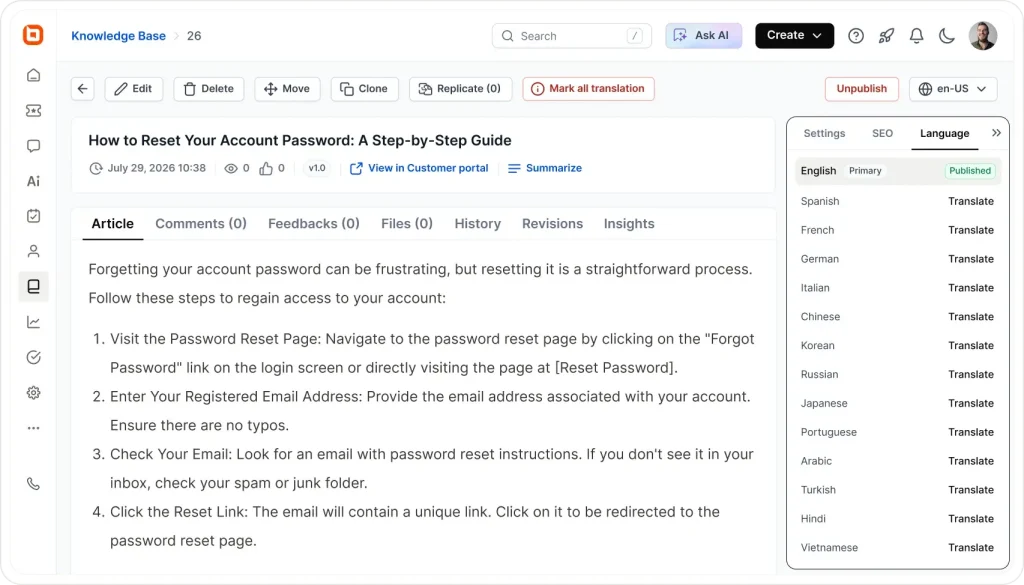
Task: Click the thumbs-up like icon
Action: point(266,168)
